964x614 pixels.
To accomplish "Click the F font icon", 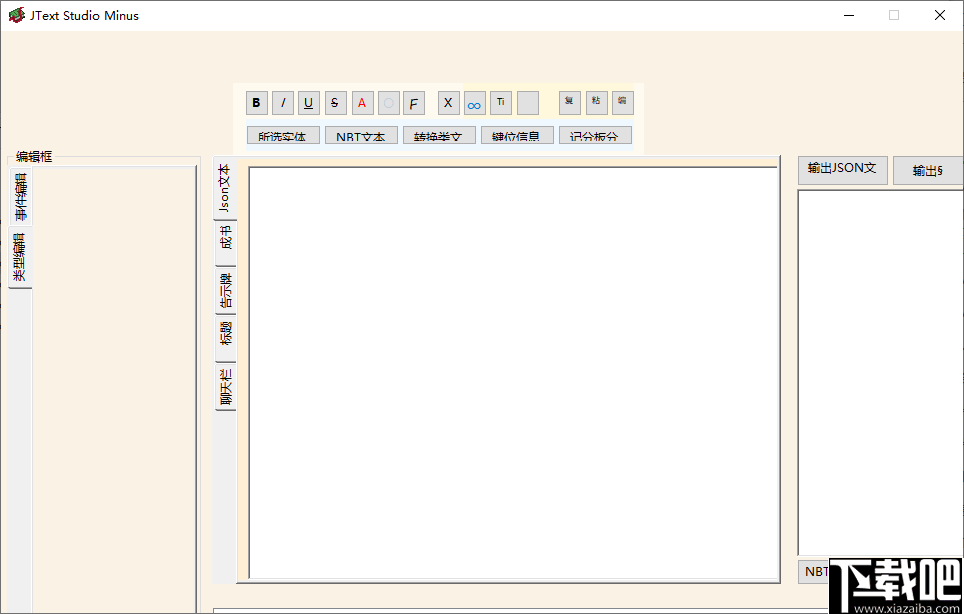I will pos(413,102).
